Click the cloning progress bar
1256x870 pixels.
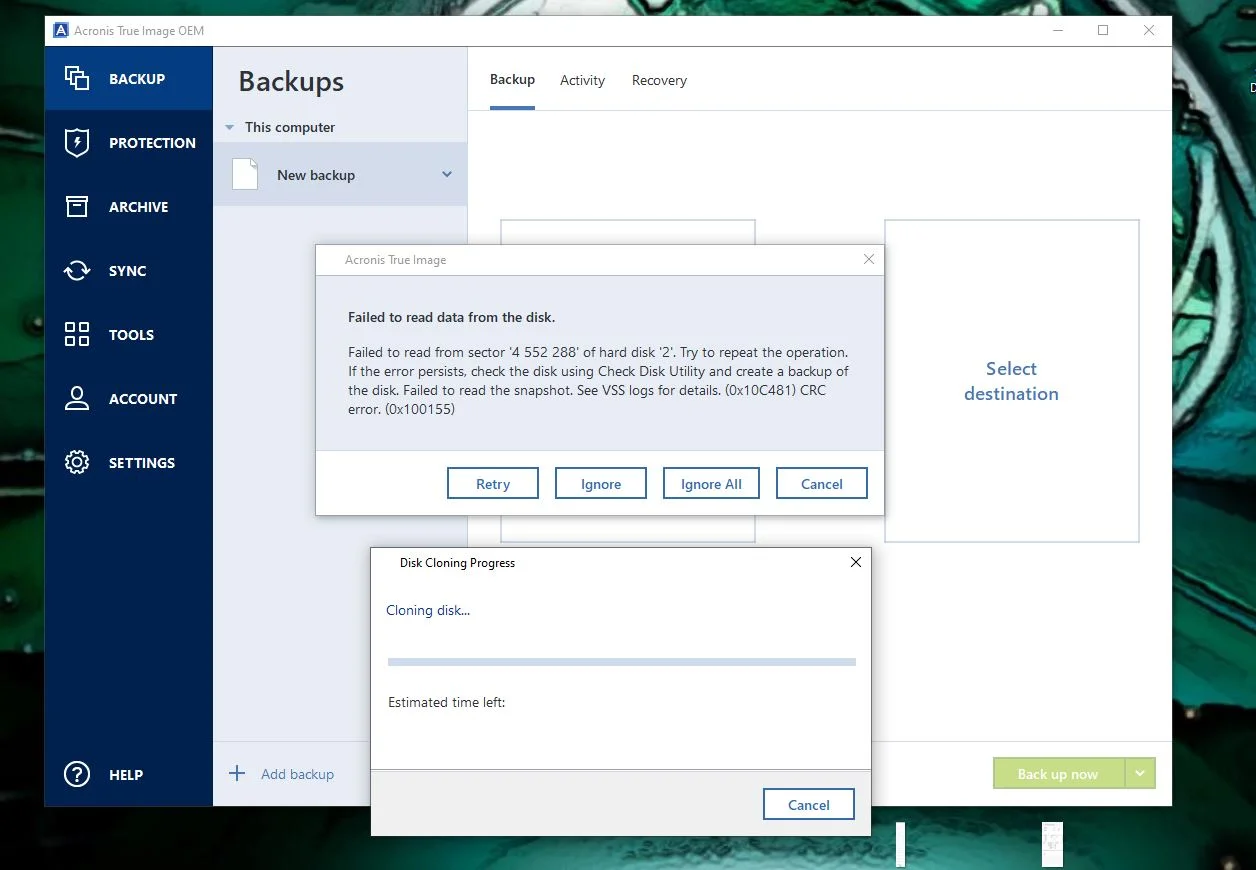pos(621,661)
